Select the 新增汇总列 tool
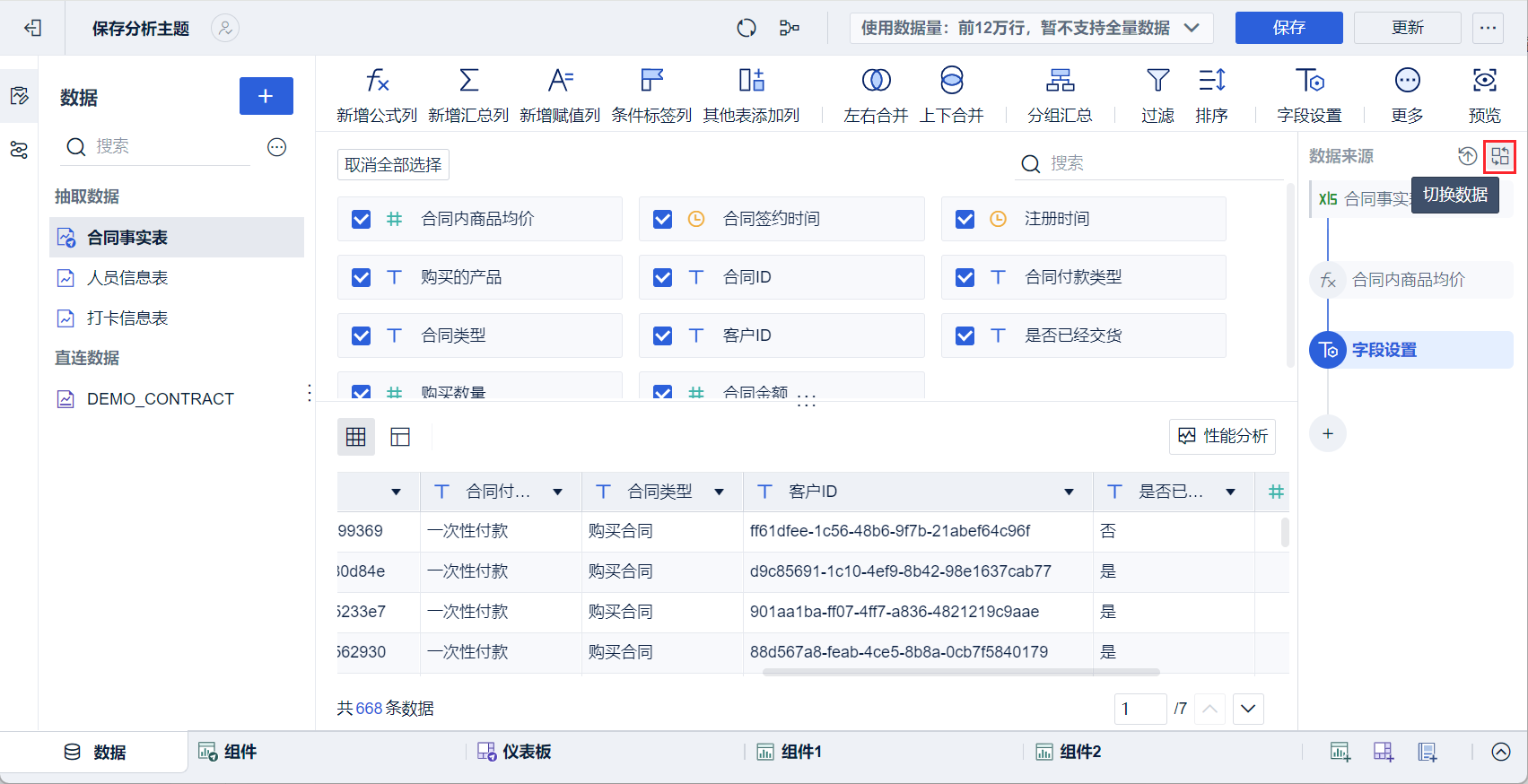 coord(468,95)
